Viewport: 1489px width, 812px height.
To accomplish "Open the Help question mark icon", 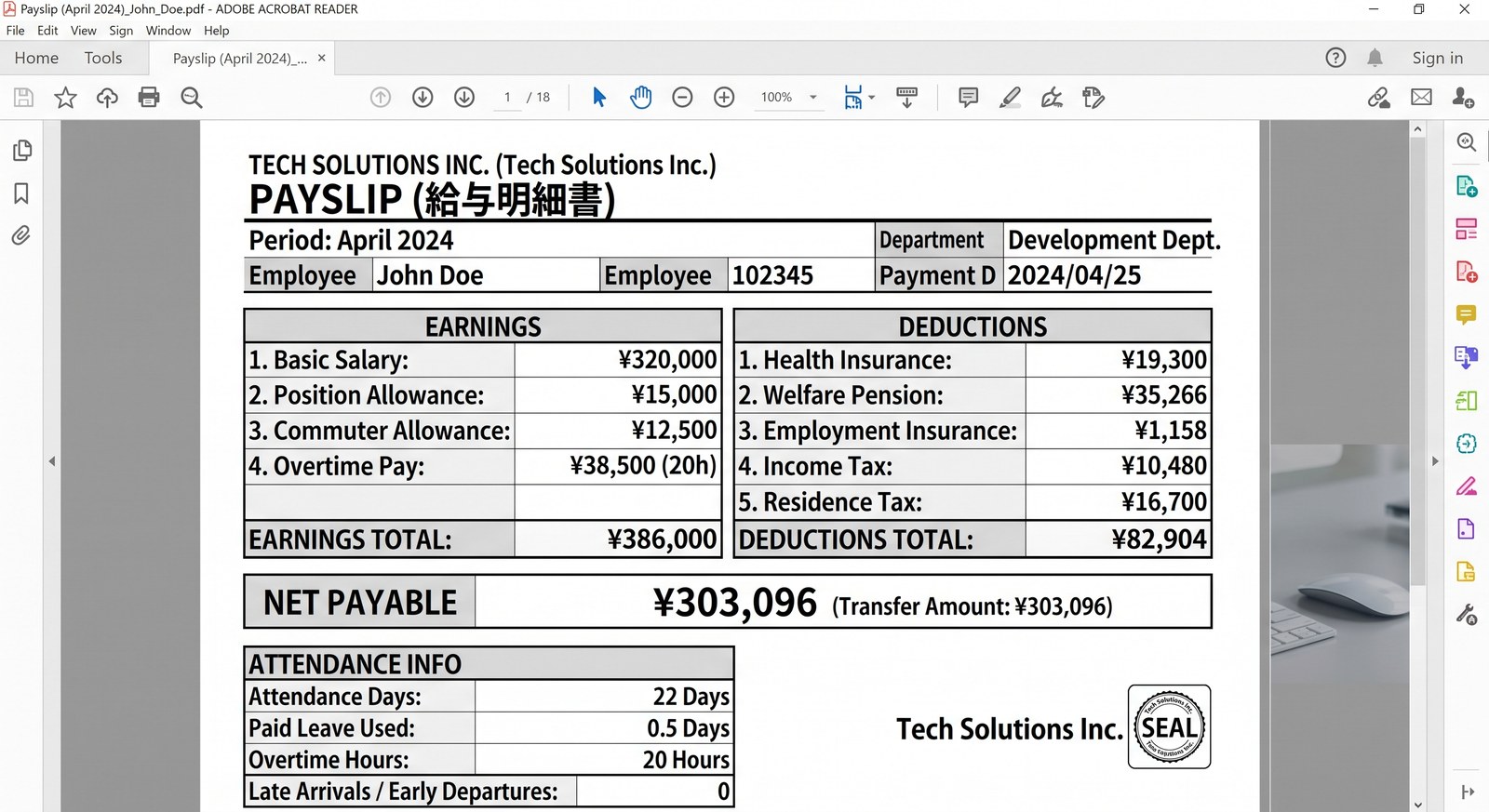I will click(1335, 58).
